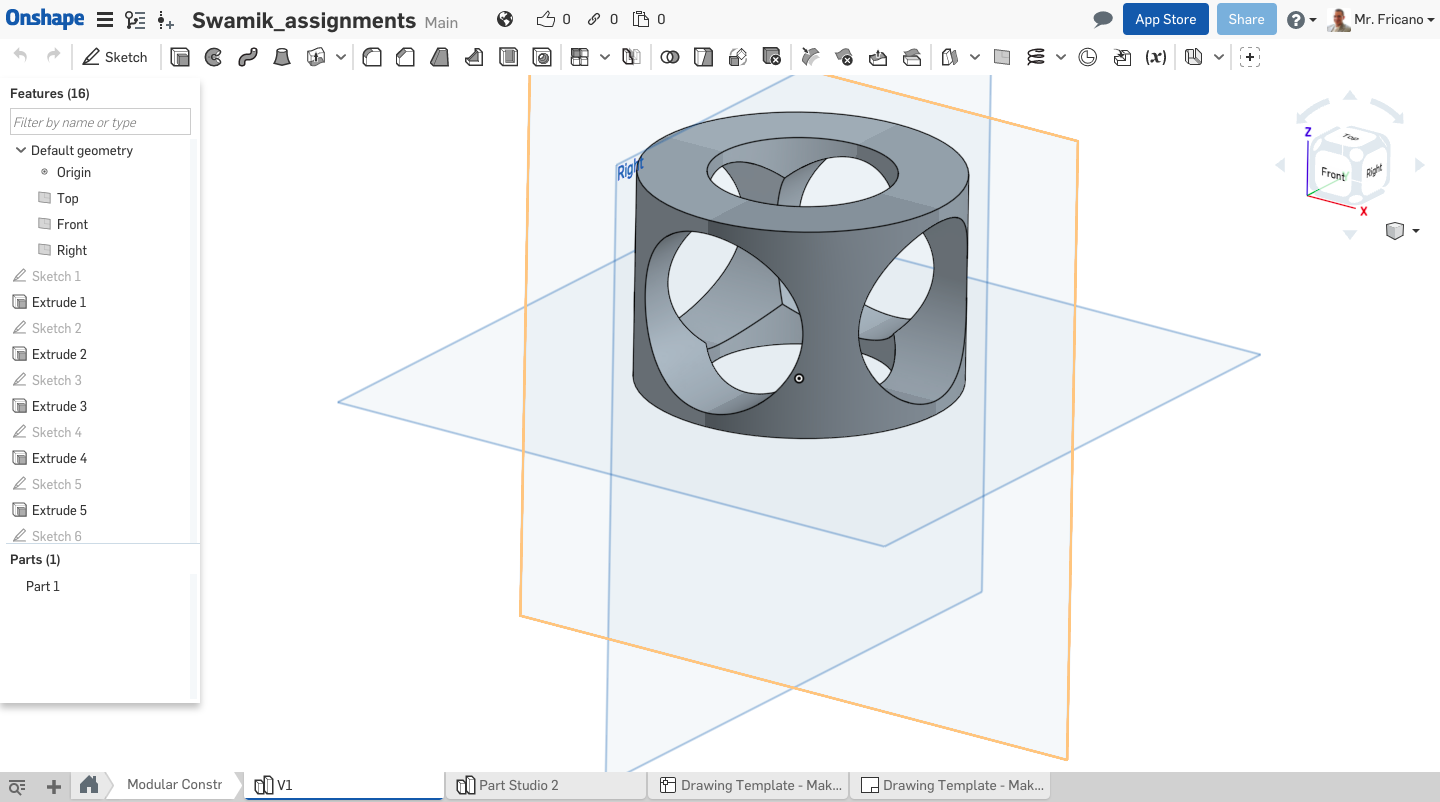Select the Front plane in the feature list
The height and width of the screenshot is (802, 1440).
click(x=72, y=224)
